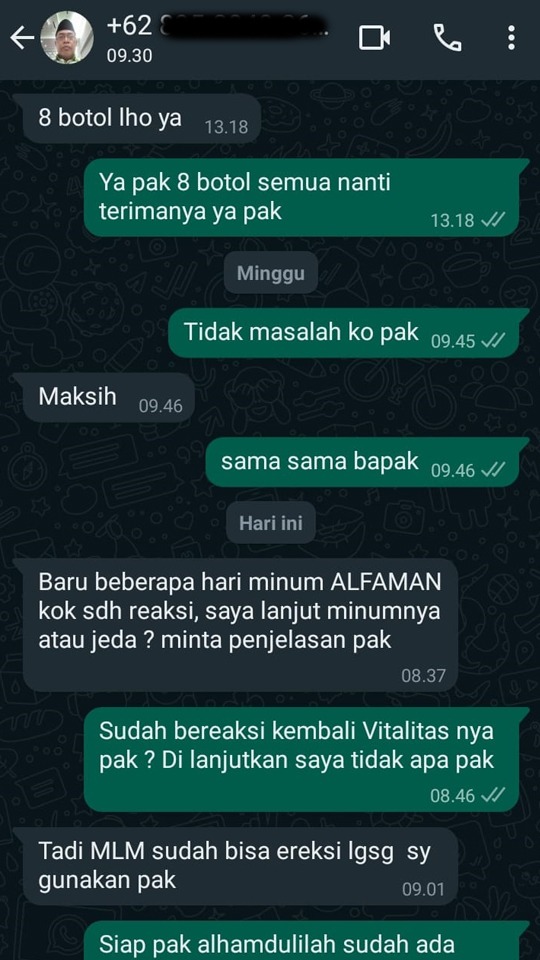Open contact info via +62 phone number
Image resolution: width=540 pixels, height=960 pixels.
point(217,27)
